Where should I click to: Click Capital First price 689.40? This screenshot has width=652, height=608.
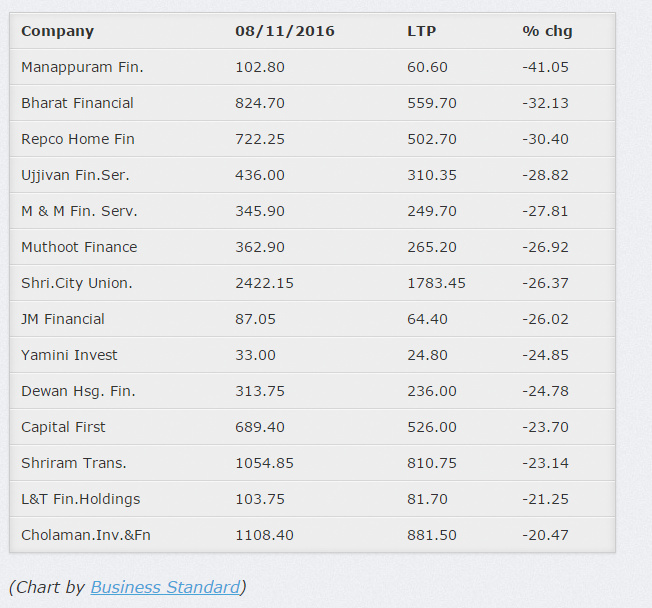click(260, 427)
